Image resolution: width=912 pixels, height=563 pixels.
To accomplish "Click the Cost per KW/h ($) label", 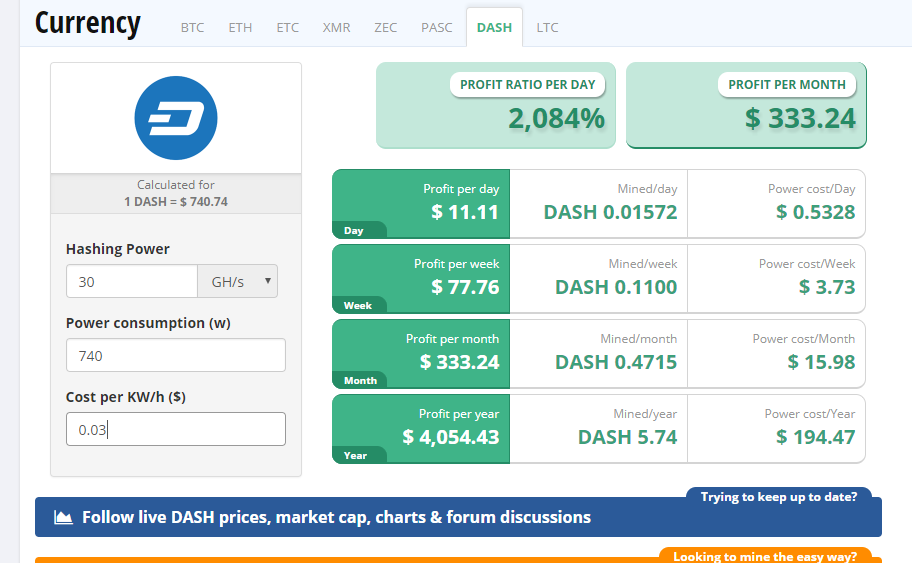I will 126,397.
